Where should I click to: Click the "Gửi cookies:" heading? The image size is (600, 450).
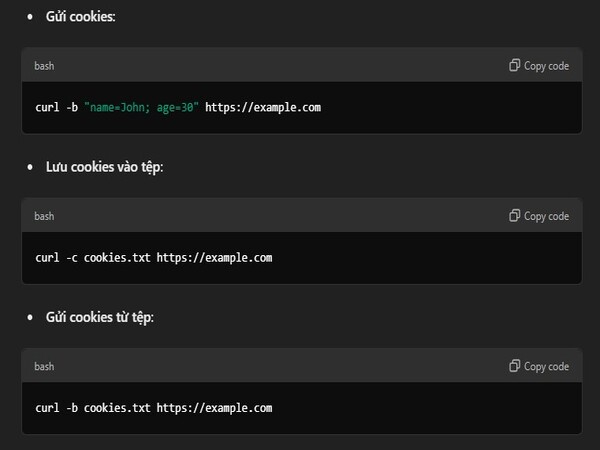click(81, 17)
